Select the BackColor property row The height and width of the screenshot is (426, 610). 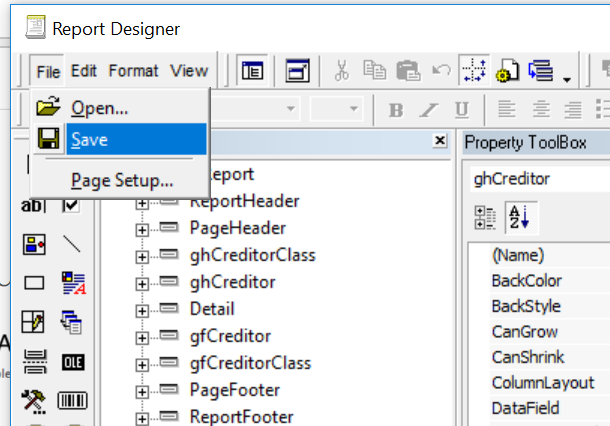click(x=526, y=281)
